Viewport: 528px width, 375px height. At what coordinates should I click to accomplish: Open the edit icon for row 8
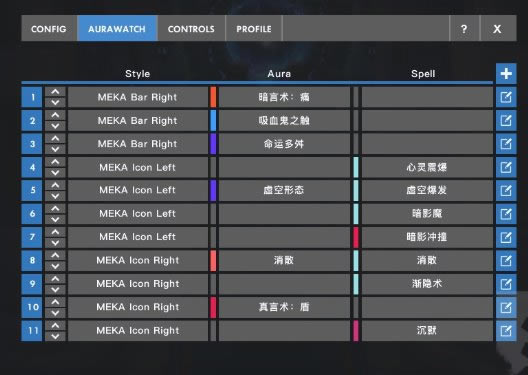[506, 261]
